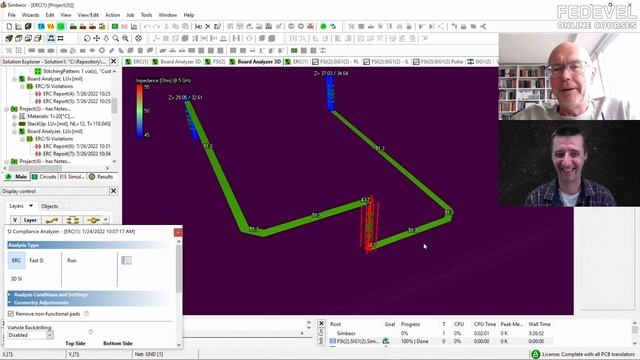Click the via column icon in Display control
Image resolution: width=640 pixels, height=360 pixels.
click(93, 220)
